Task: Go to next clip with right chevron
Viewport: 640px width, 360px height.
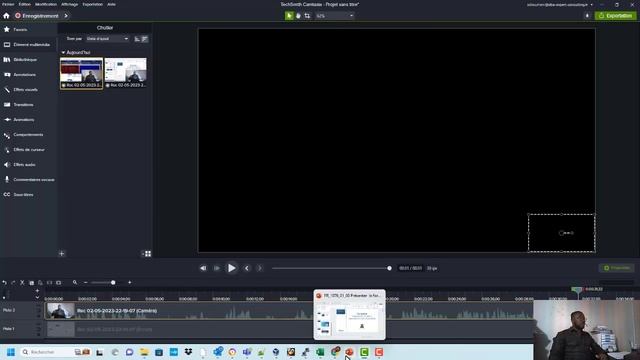Action: point(260,268)
